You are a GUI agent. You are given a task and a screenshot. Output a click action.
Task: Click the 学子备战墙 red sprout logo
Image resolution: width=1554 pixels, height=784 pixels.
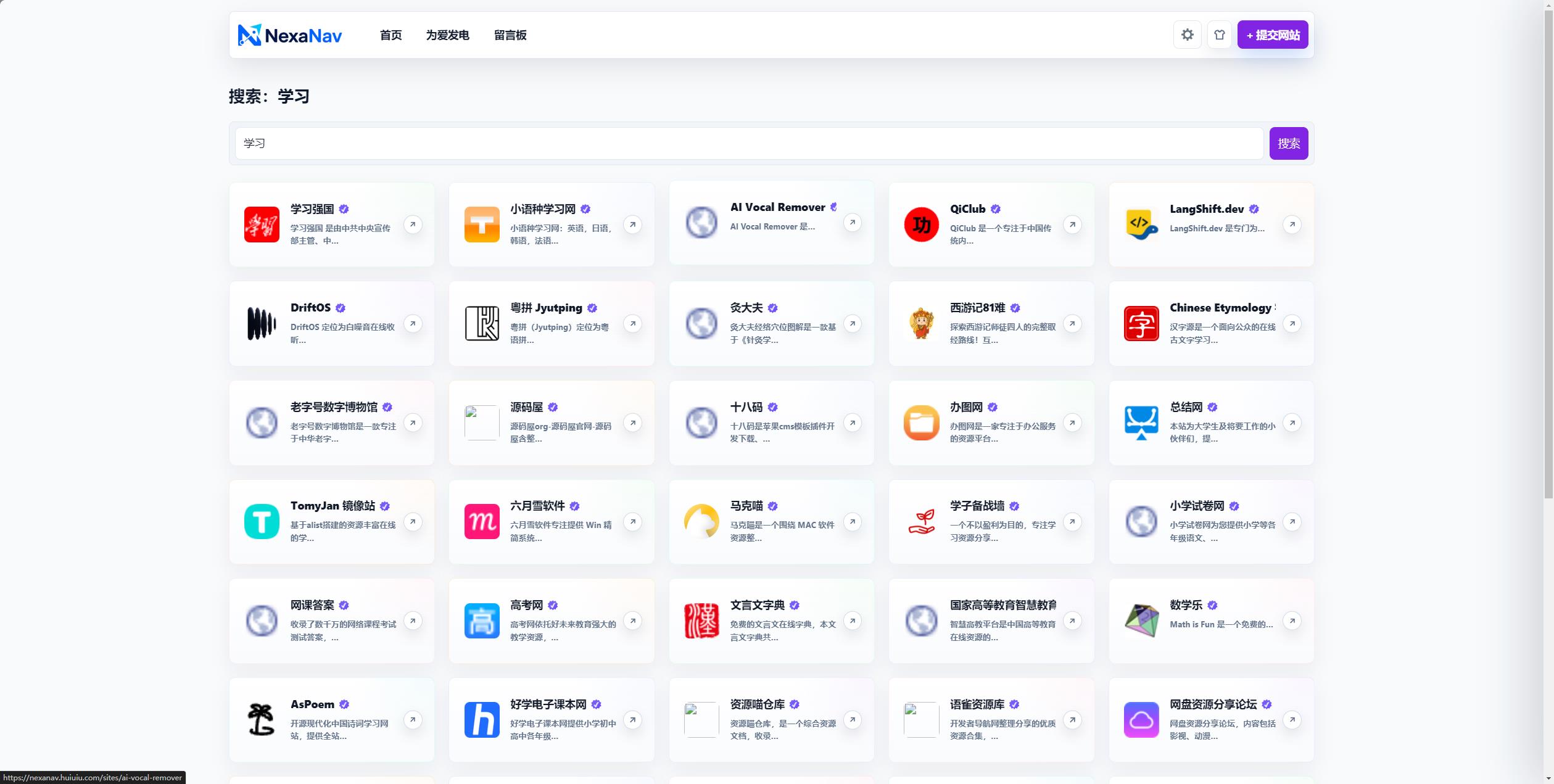coord(922,522)
